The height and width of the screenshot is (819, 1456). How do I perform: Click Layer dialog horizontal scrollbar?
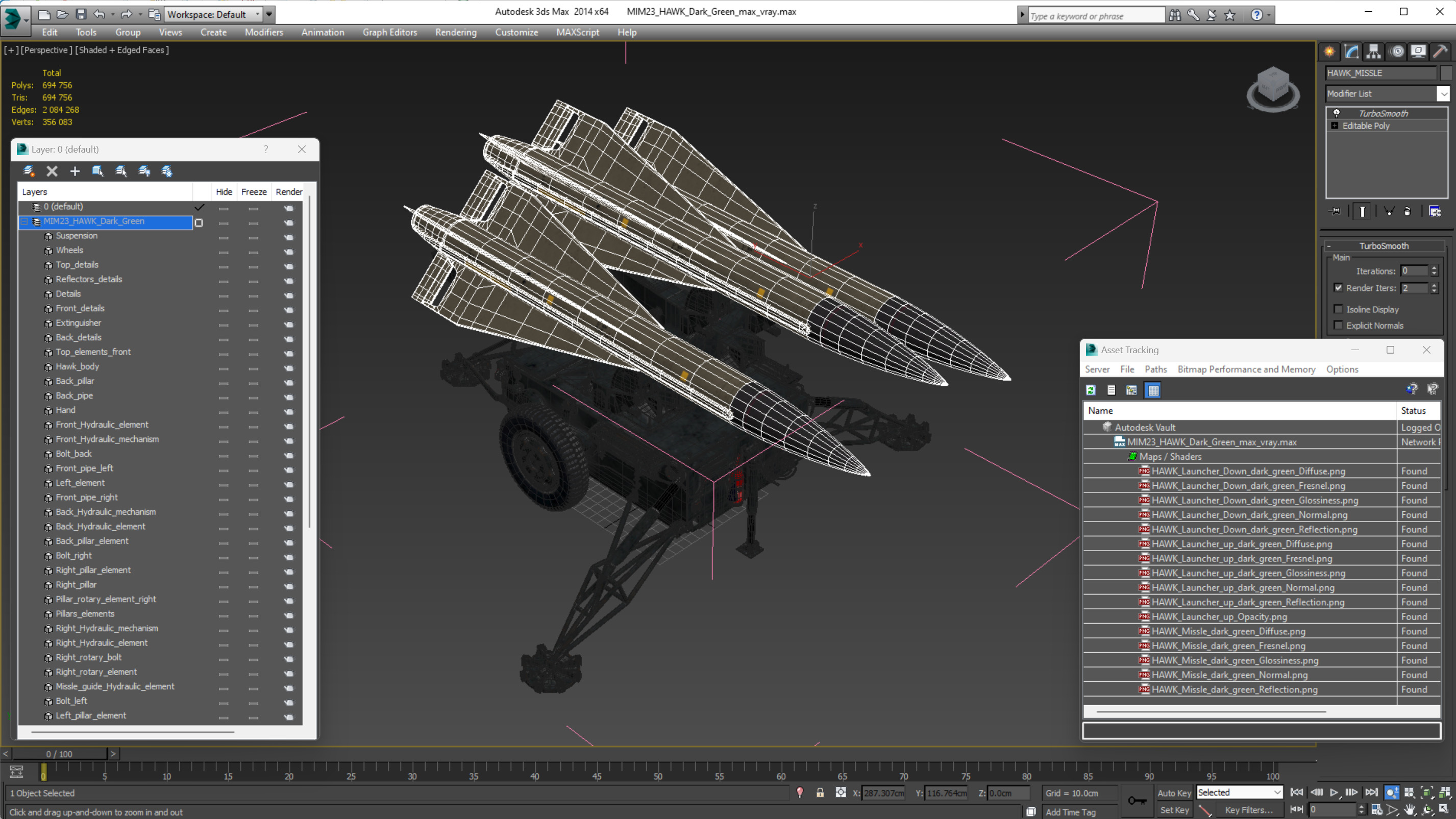pyautogui.click(x=133, y=732)
